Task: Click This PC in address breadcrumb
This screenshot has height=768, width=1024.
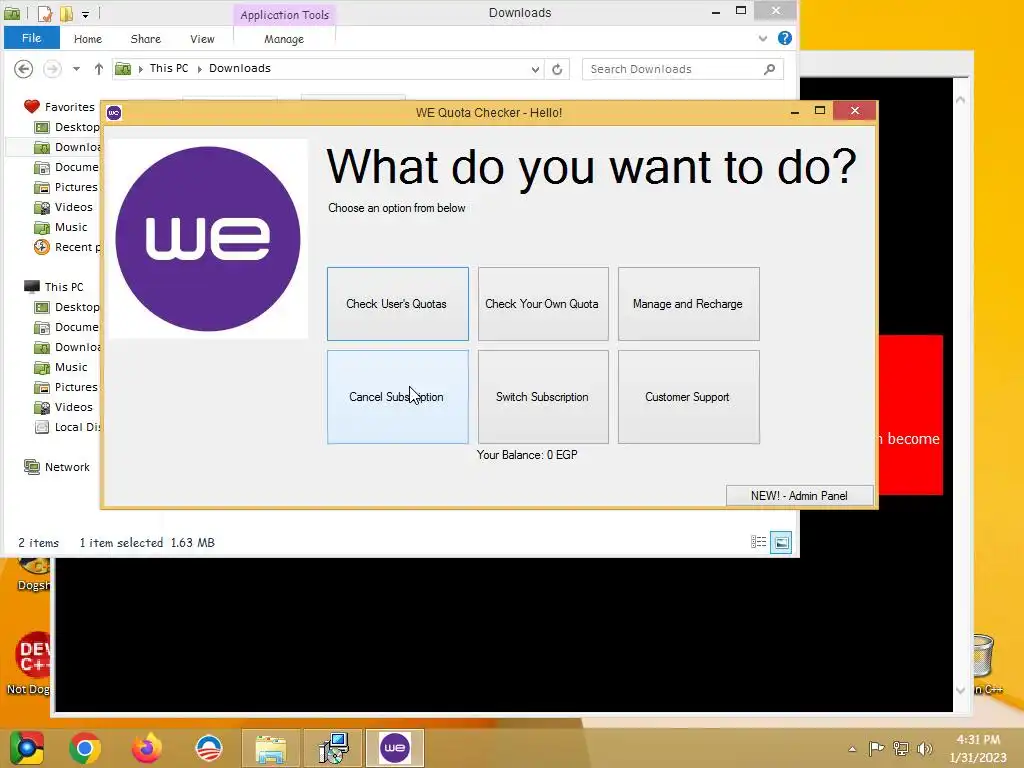Action: (x=168, y=69)
